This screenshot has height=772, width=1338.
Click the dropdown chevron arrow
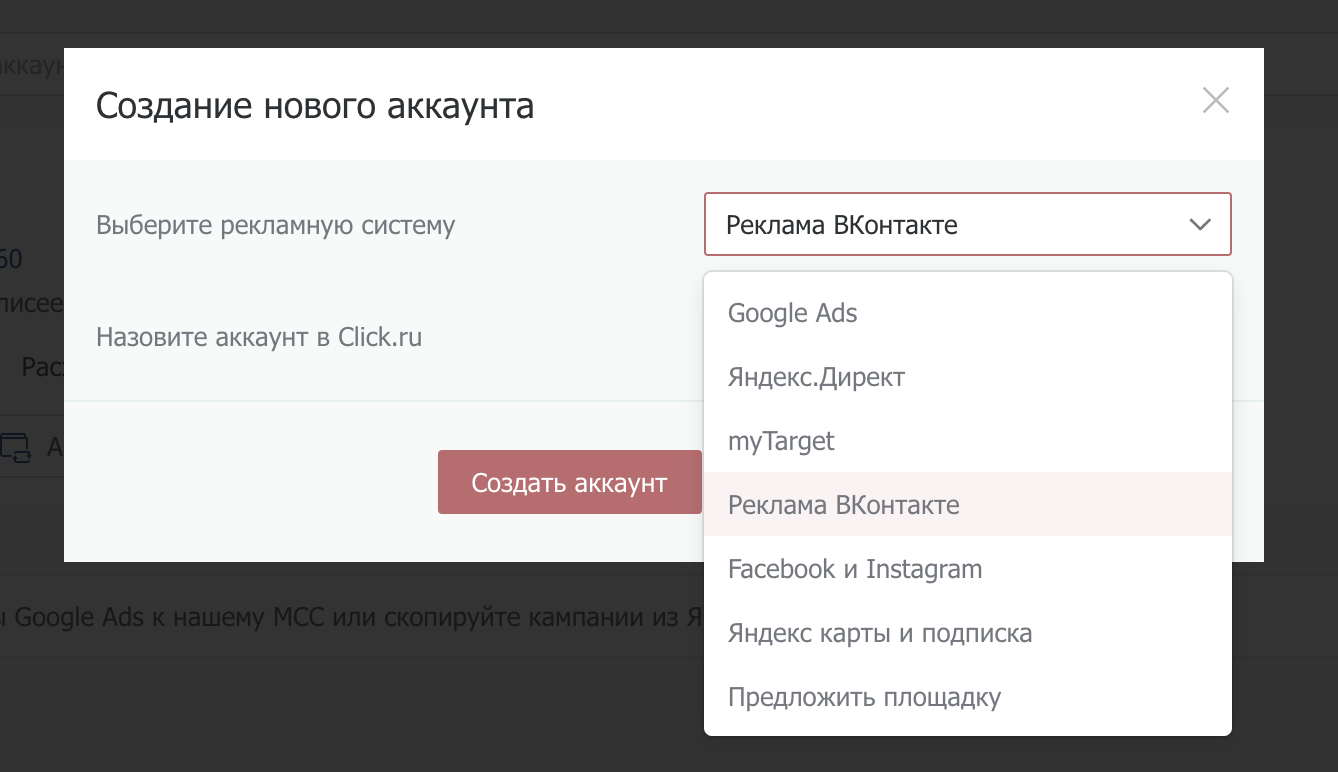click(x=1199, y=225)
